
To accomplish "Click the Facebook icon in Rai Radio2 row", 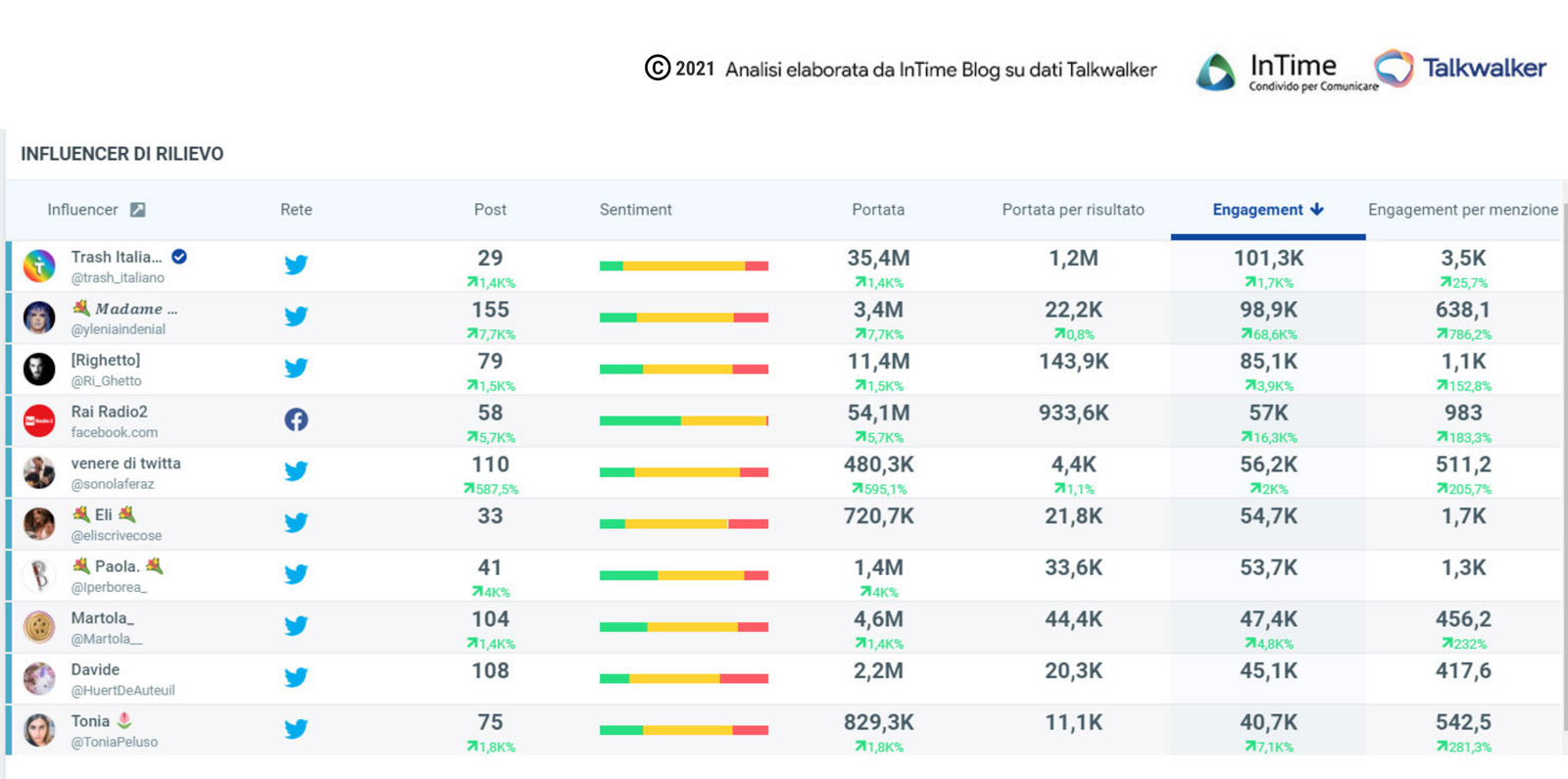I will point(296,419).
